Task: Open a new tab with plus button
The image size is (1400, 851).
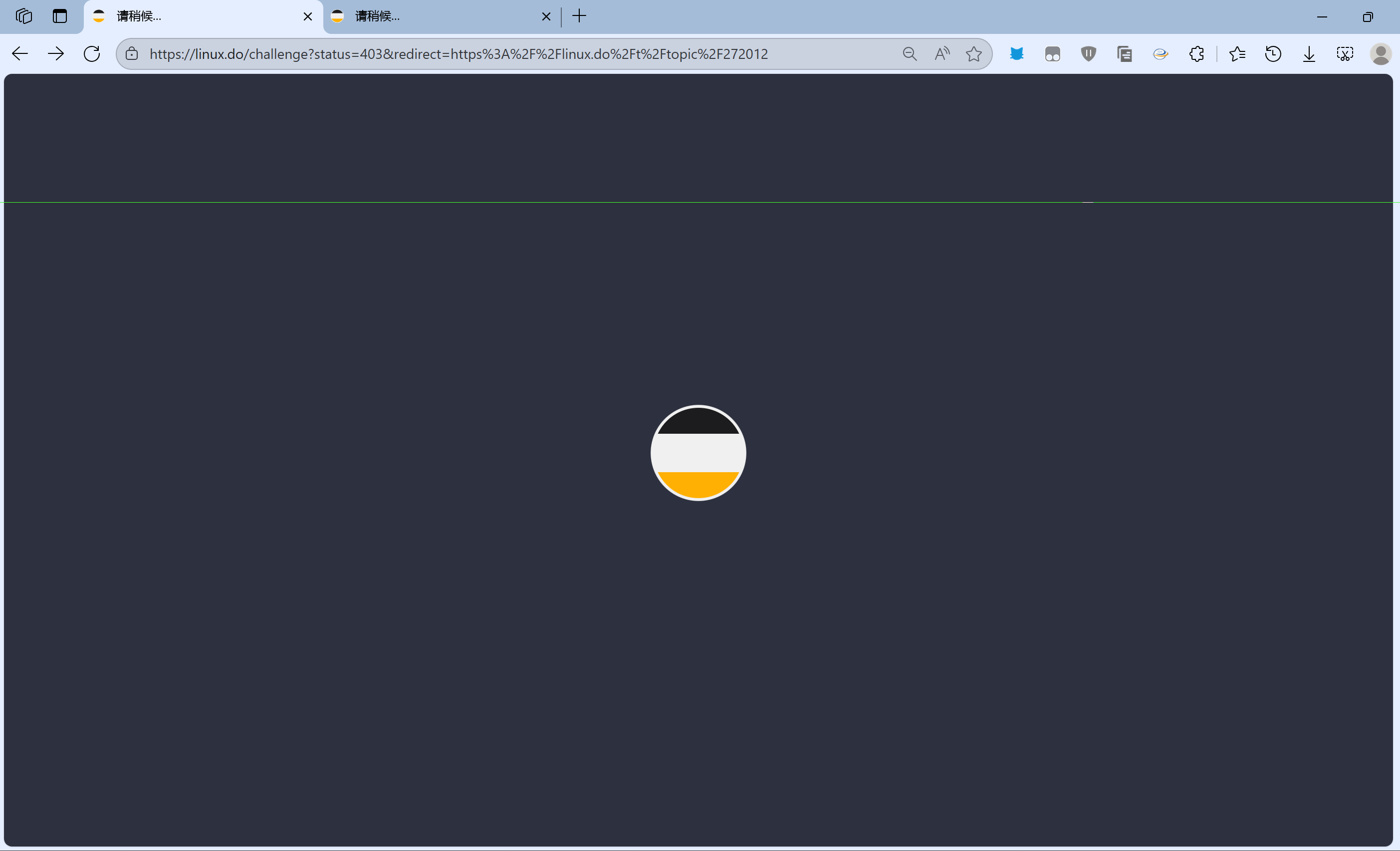Action: click(x=579, y=16)
